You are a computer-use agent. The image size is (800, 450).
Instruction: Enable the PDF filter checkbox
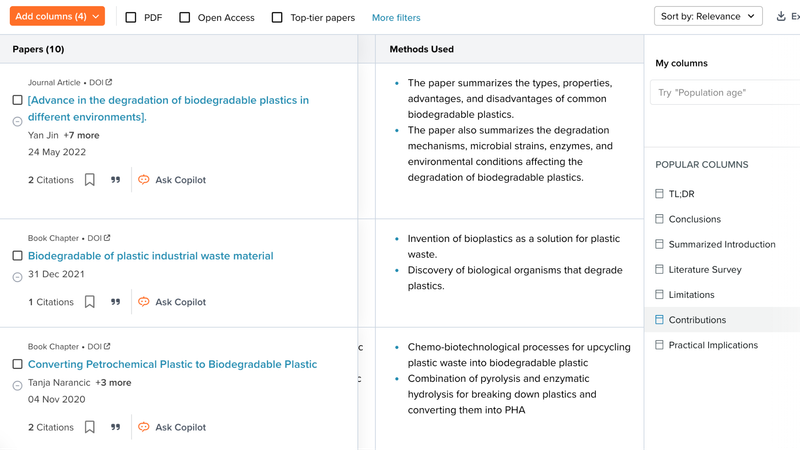click(131, 18)
